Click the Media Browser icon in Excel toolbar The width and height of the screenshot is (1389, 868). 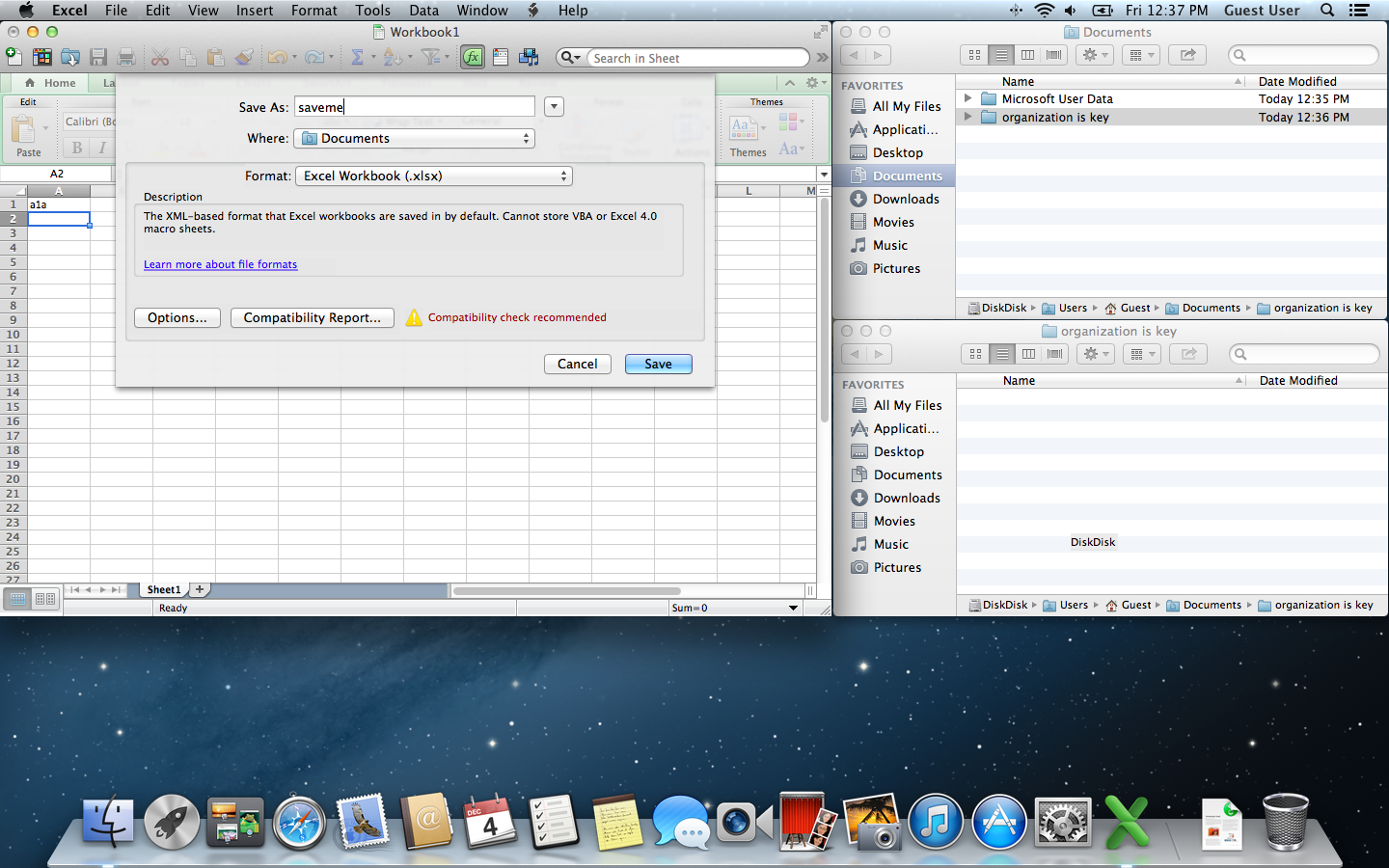(529, 58)
